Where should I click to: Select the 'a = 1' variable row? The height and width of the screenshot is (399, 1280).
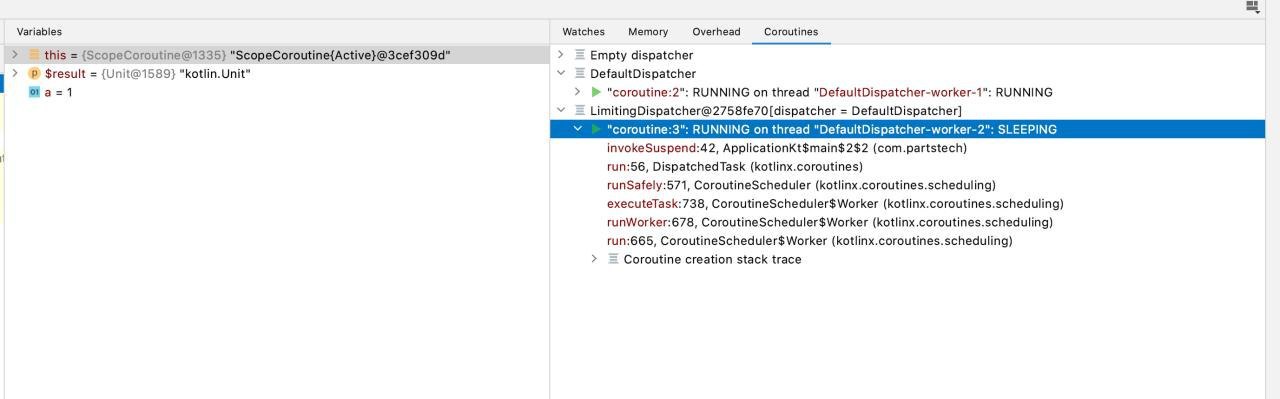tap(277, 92)
